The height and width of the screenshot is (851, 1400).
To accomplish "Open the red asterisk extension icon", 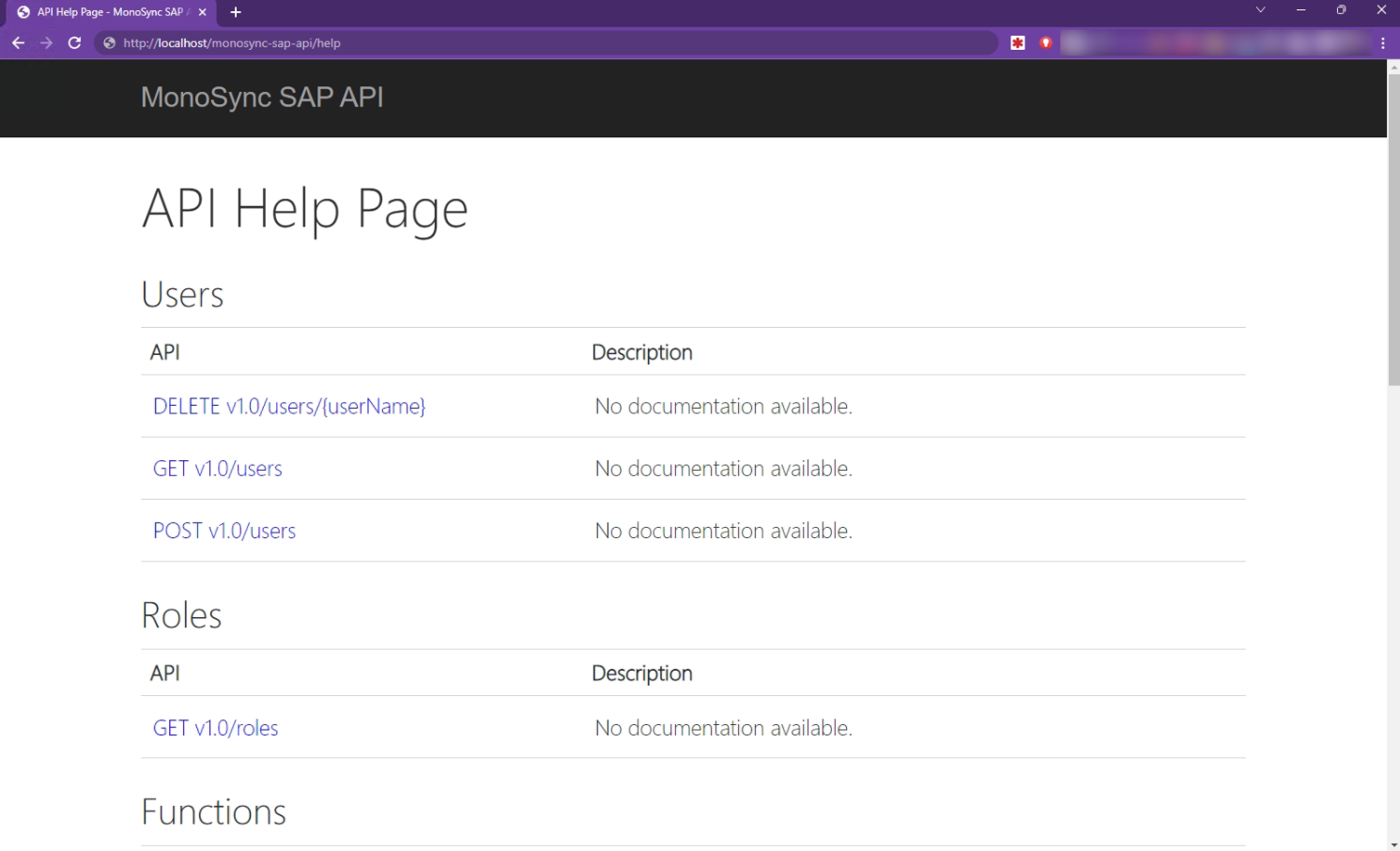I will [1018, 43].
